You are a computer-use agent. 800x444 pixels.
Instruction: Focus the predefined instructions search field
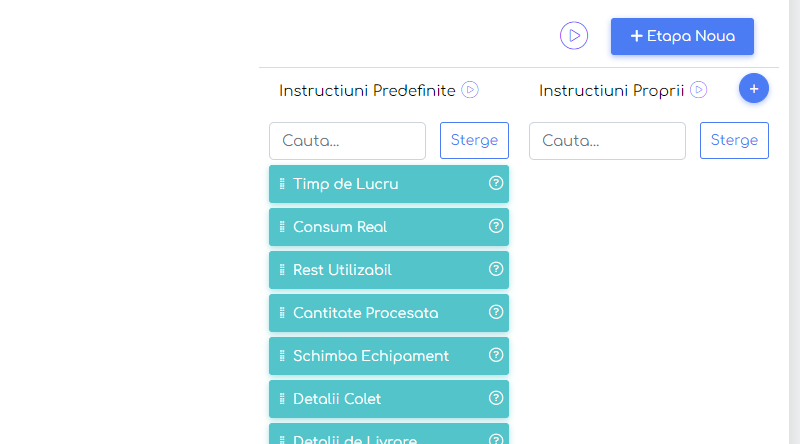click(x=347, y=141)
